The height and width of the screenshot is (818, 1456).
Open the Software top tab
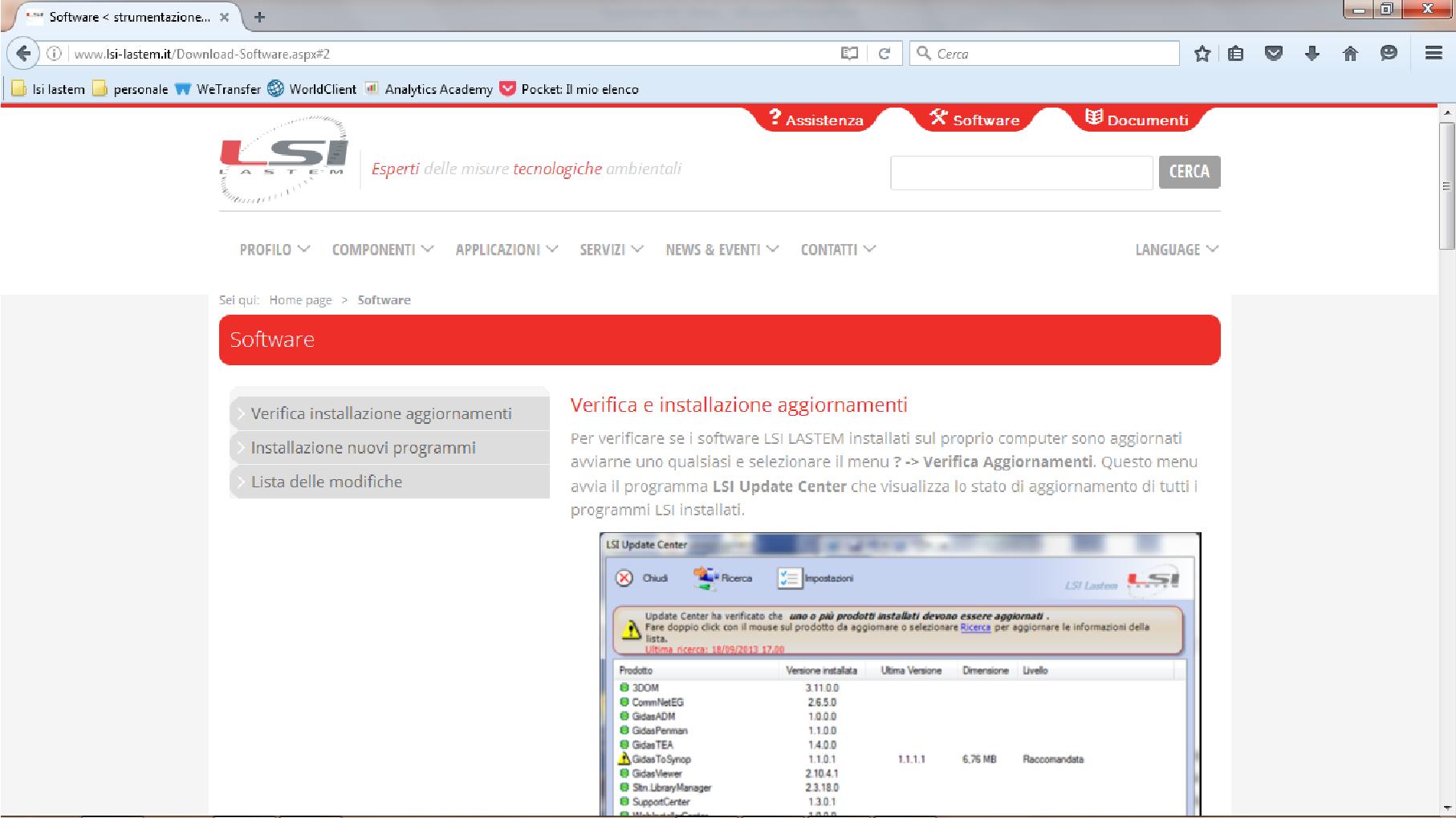pos(974,120)
